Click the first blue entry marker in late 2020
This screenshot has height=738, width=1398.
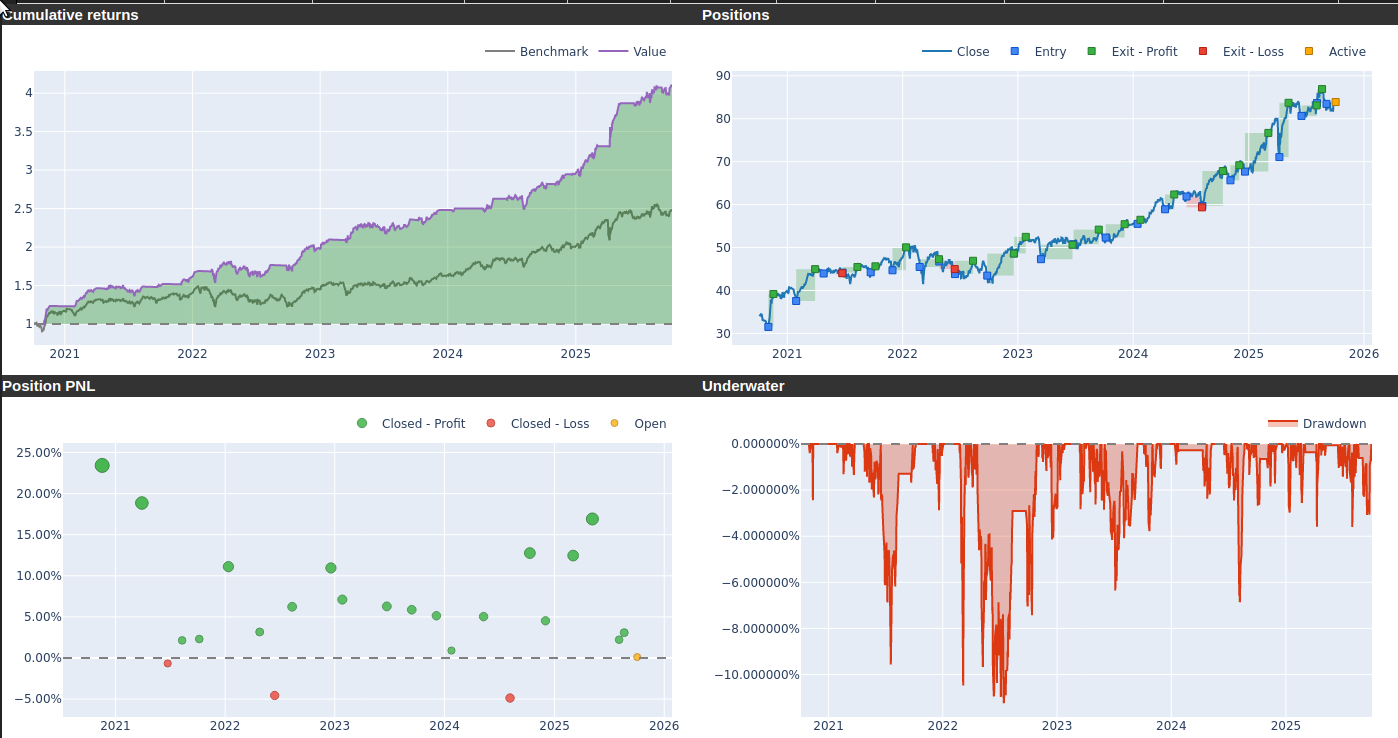768,327
